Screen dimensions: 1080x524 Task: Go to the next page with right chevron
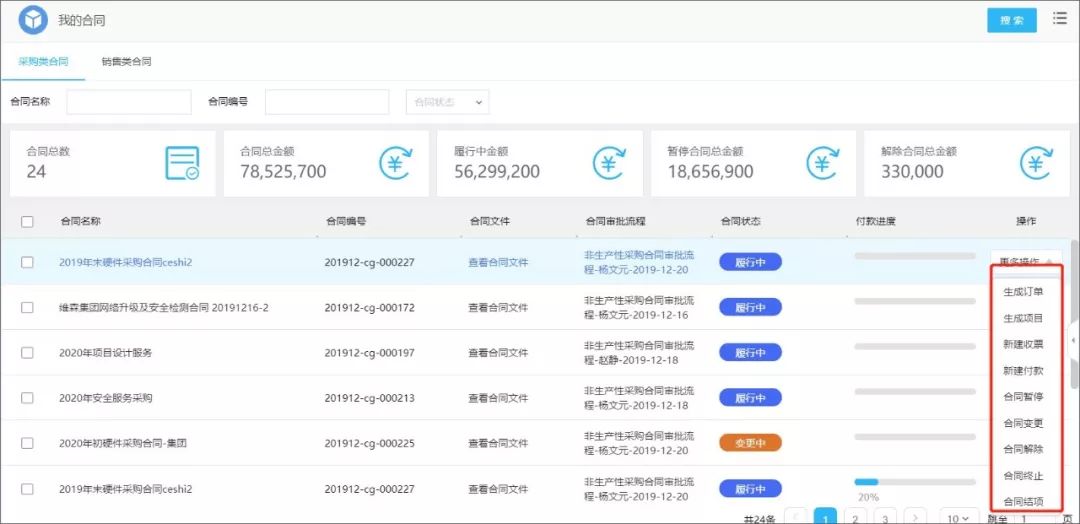point(915,518)
